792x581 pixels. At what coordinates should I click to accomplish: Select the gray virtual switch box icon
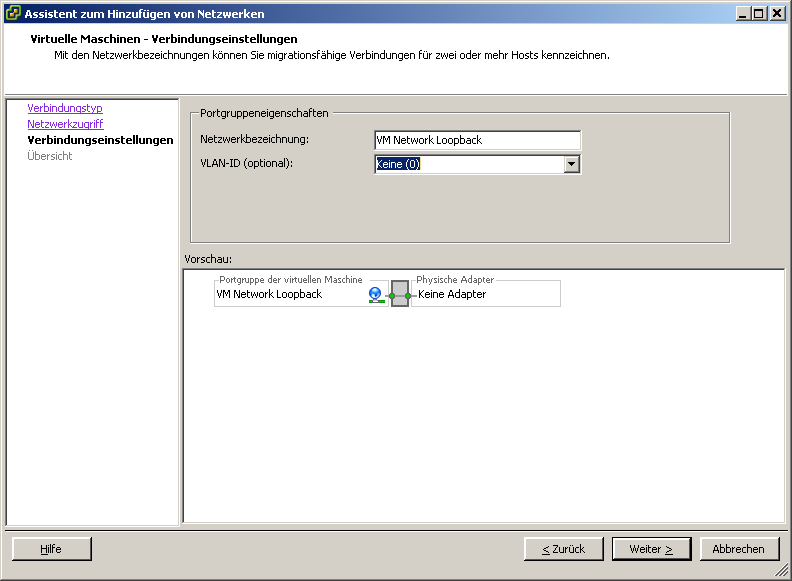400,295
